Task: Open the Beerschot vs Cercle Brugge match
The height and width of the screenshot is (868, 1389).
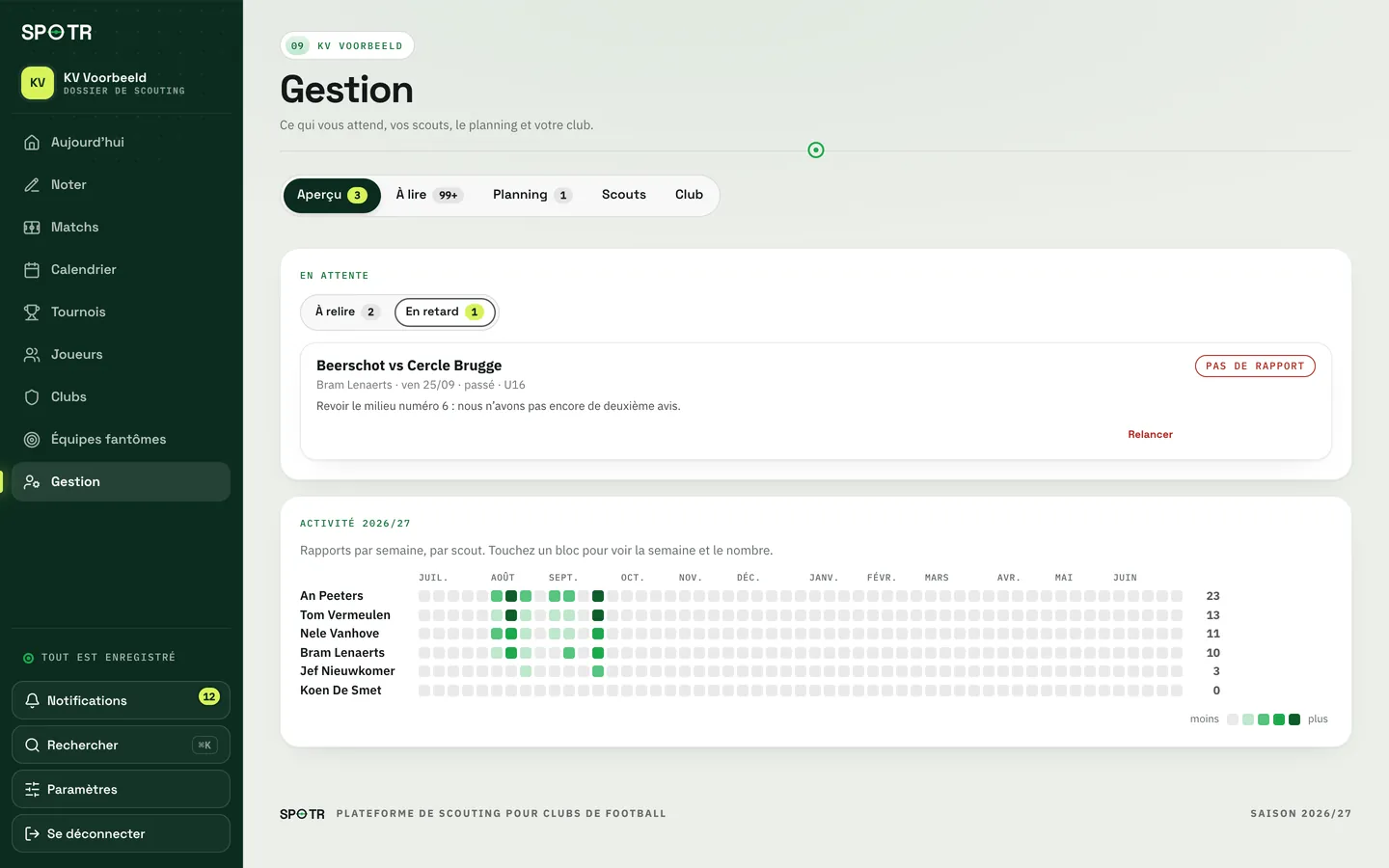Action: coord(409,366)
